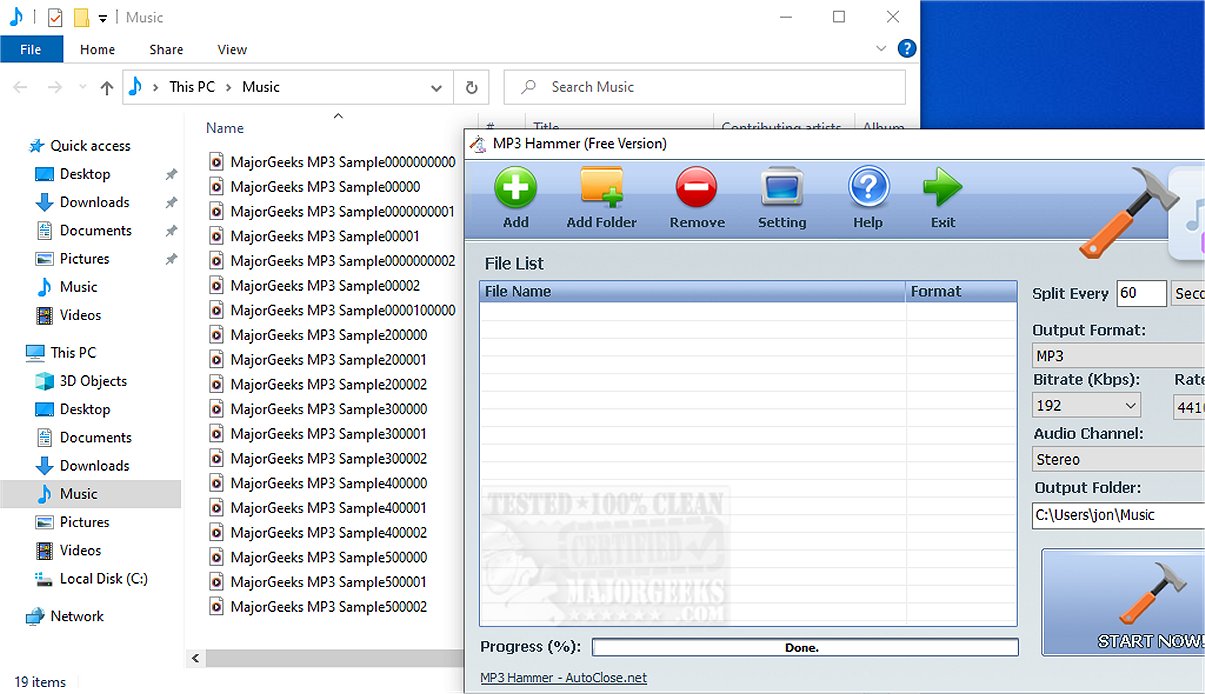Select file MajorGeeks MP3 Sample0000100000
The image size is (1205, 694).
(332, 310)
